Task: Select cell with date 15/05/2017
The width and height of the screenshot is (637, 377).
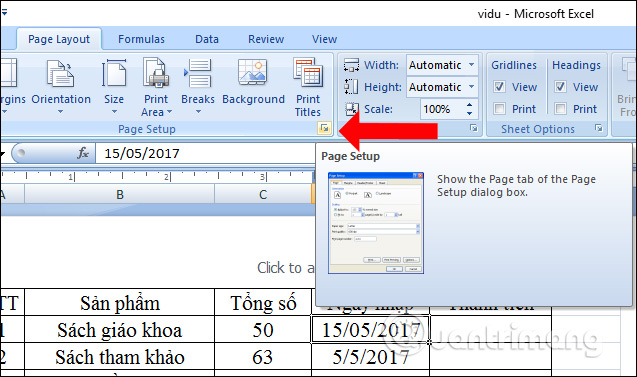Action: 370,329
